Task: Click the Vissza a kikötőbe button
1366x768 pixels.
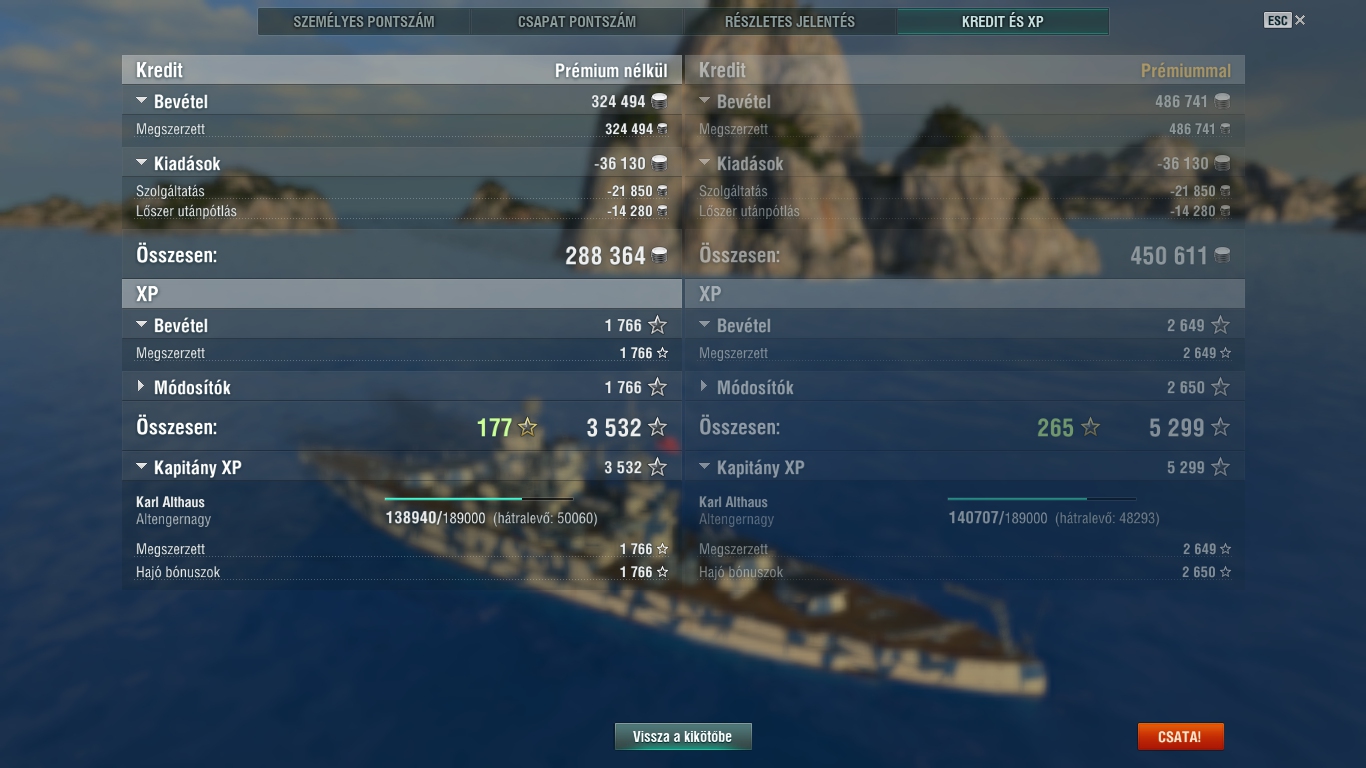Action: pos(683,737)
